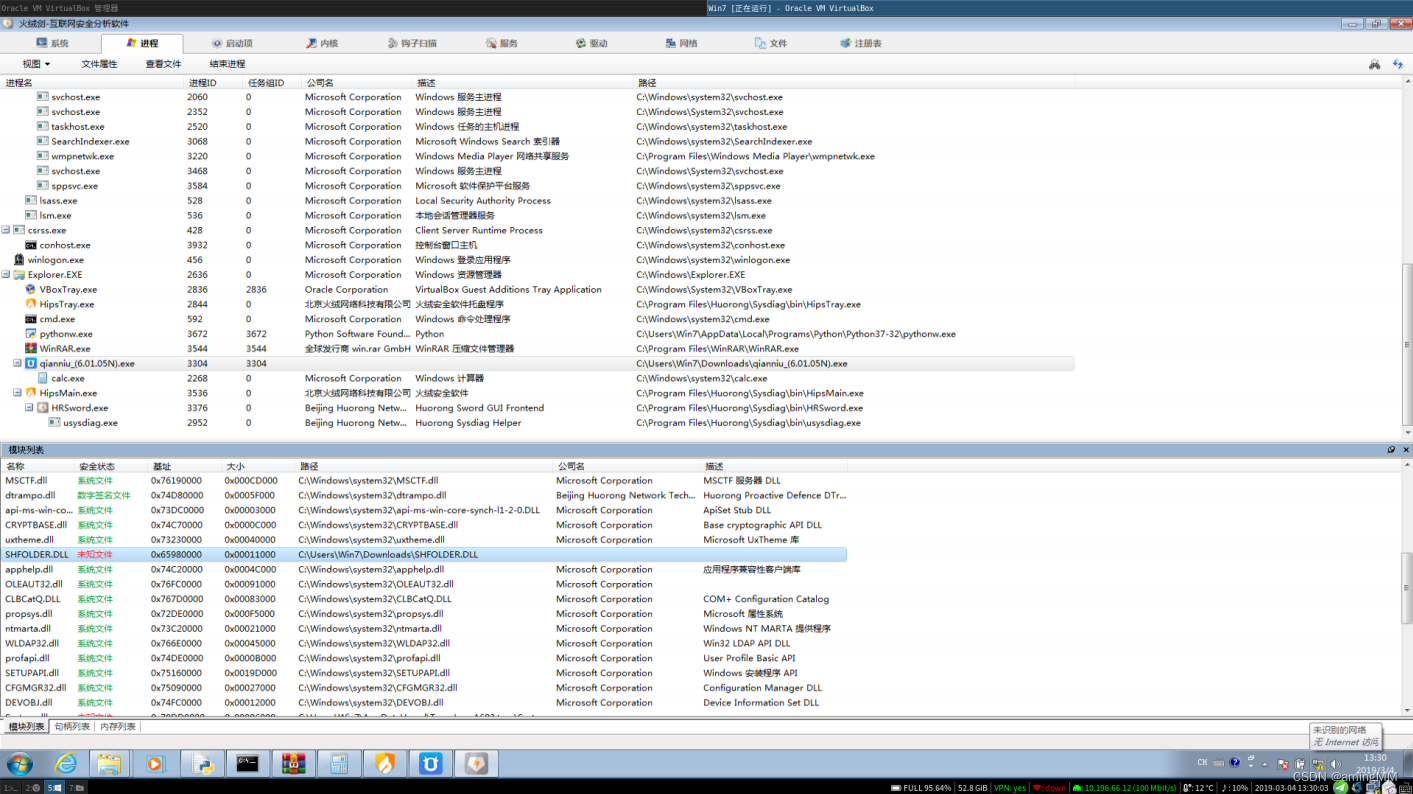The image size is (1413, 794).
Task: Open the Qianniu taskbar icon
Action: [430, 764]
